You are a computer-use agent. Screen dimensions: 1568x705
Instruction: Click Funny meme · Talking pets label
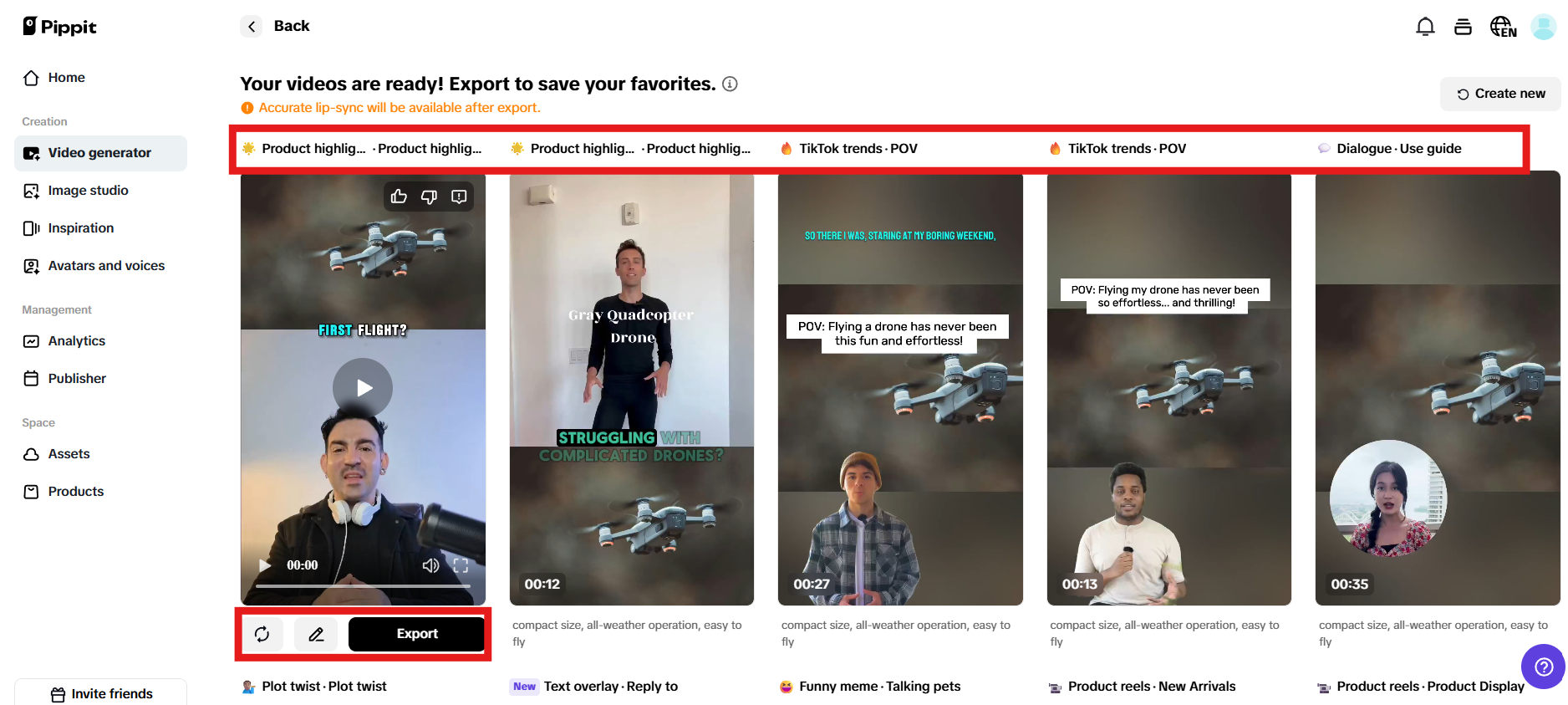pos(880,687)
